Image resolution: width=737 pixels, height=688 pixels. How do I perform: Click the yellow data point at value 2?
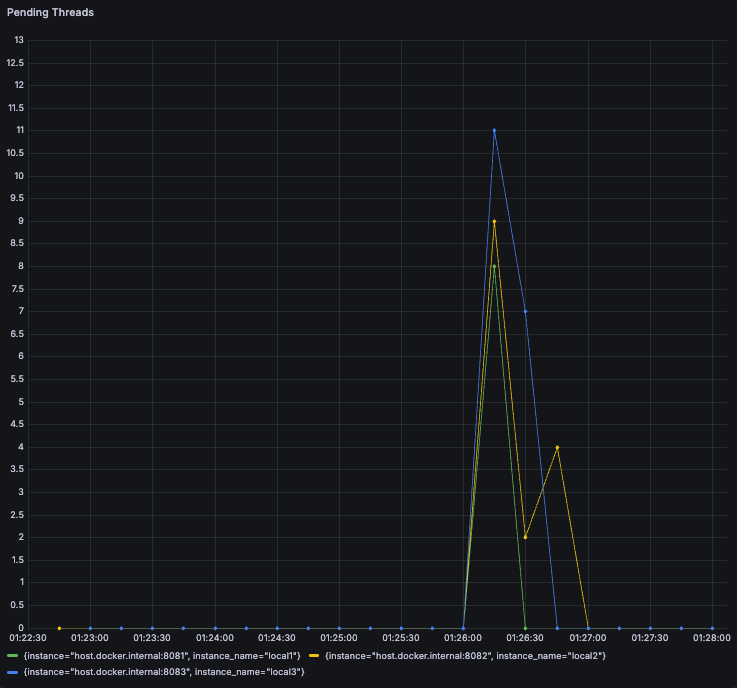pos(525,538)
